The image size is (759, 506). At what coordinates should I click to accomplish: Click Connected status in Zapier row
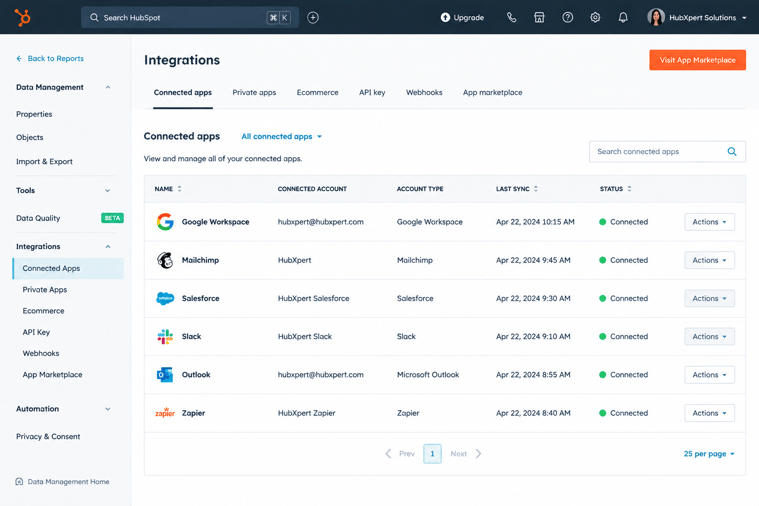pos(623,413)
